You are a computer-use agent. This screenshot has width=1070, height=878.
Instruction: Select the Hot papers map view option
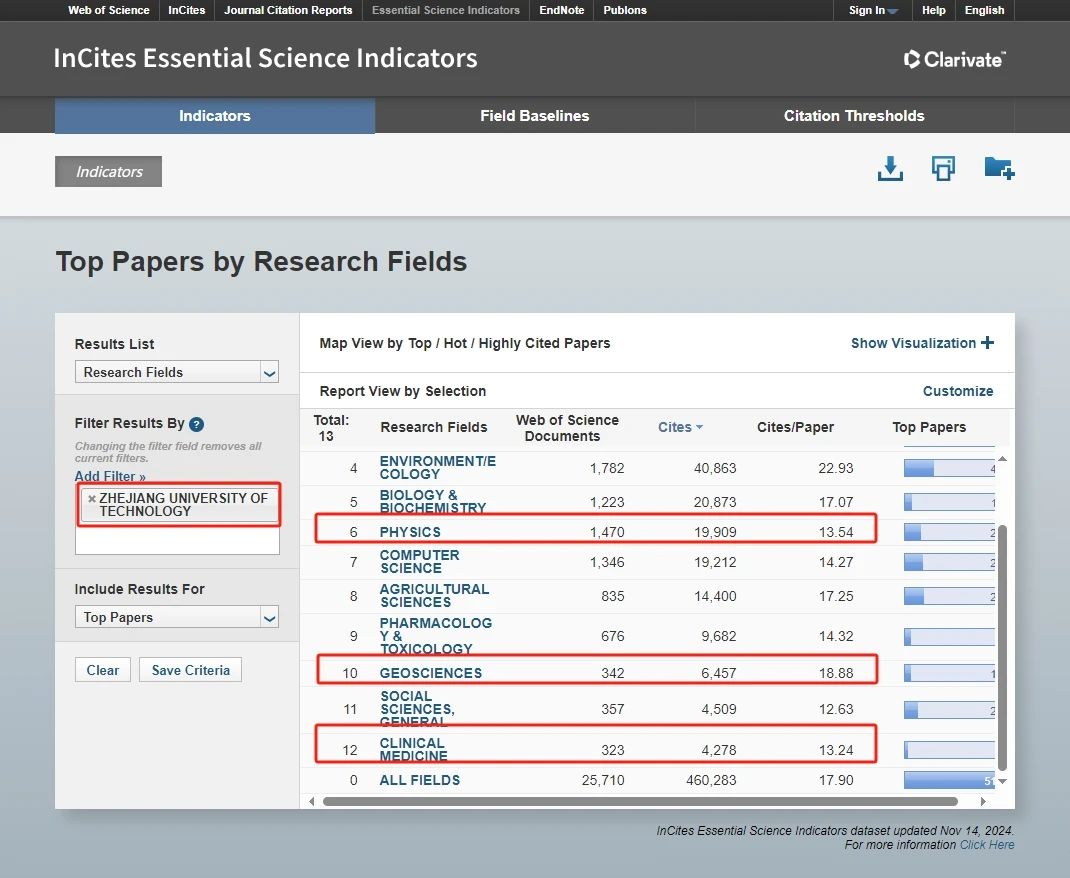click(454, 343)
